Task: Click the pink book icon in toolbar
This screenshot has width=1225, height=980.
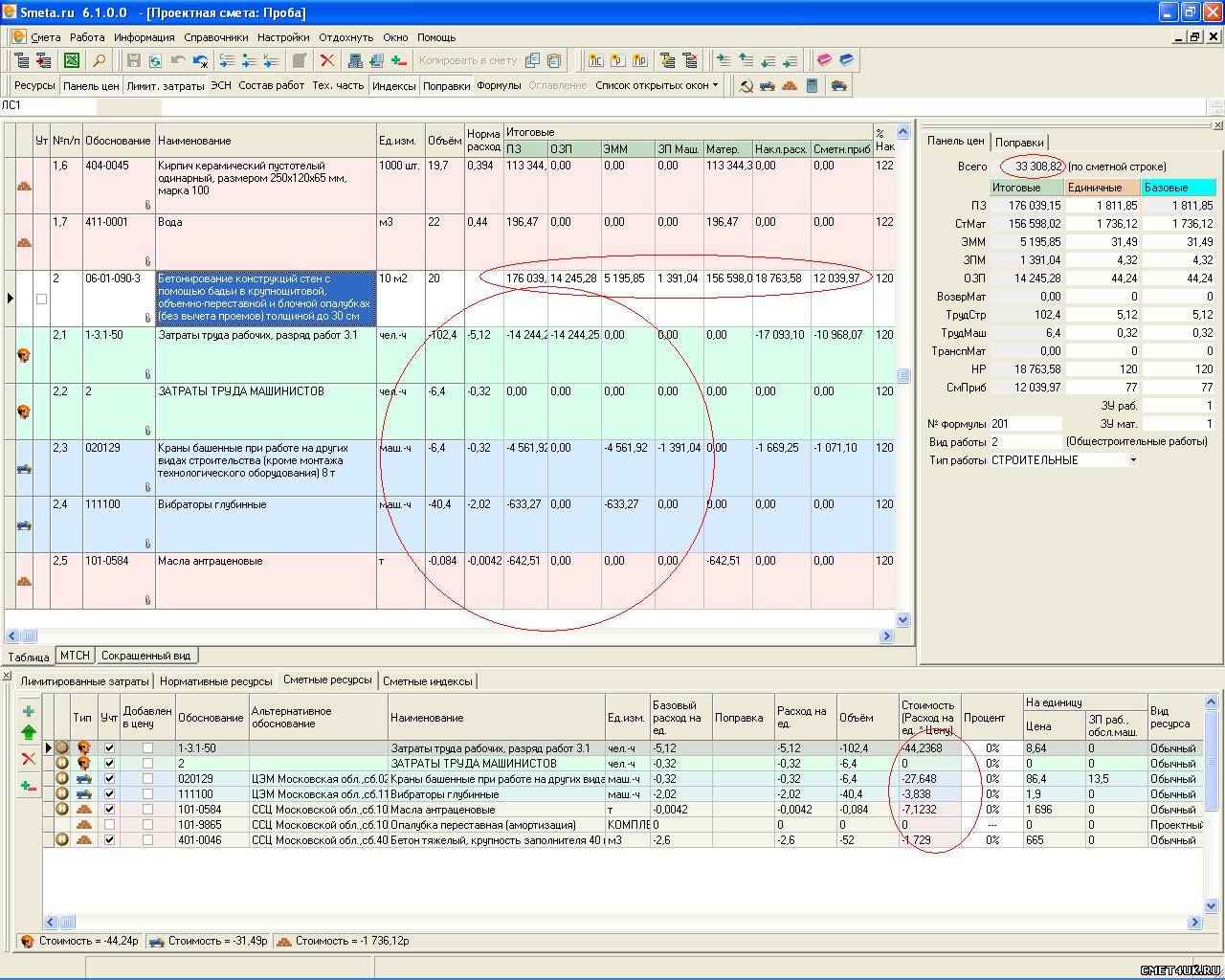Action: point(824,60)
